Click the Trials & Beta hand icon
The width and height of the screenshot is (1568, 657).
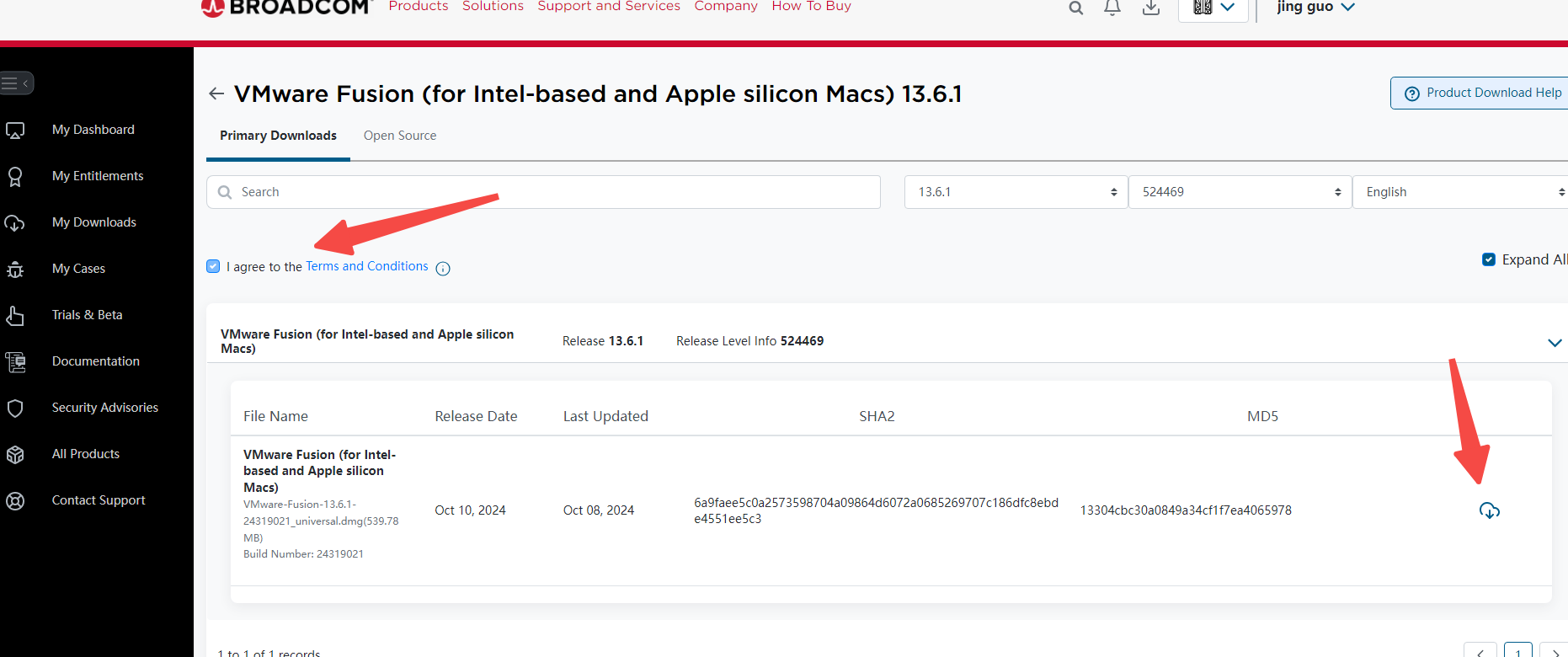coord(15,316)
